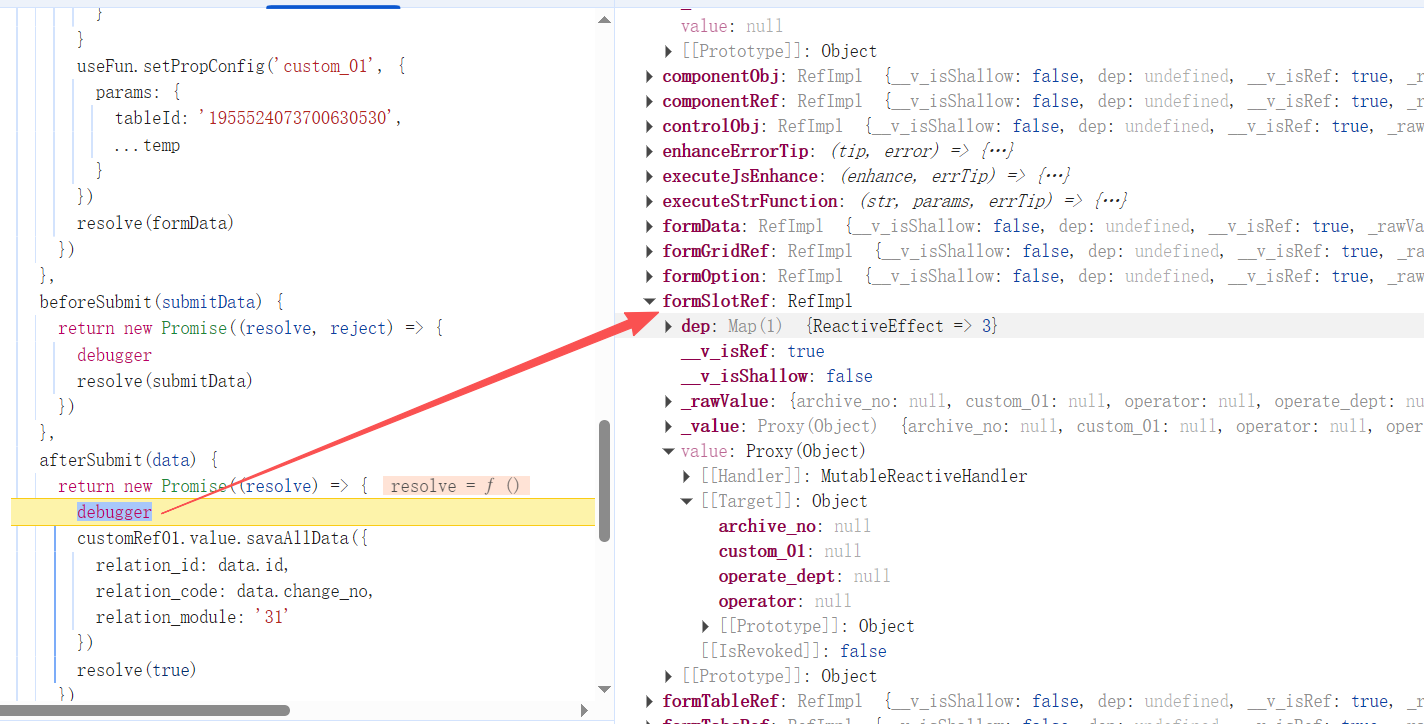Expand the _rawValue object preview
Viewport: 1424px width, 724px height.
click(x=669, y=402)
